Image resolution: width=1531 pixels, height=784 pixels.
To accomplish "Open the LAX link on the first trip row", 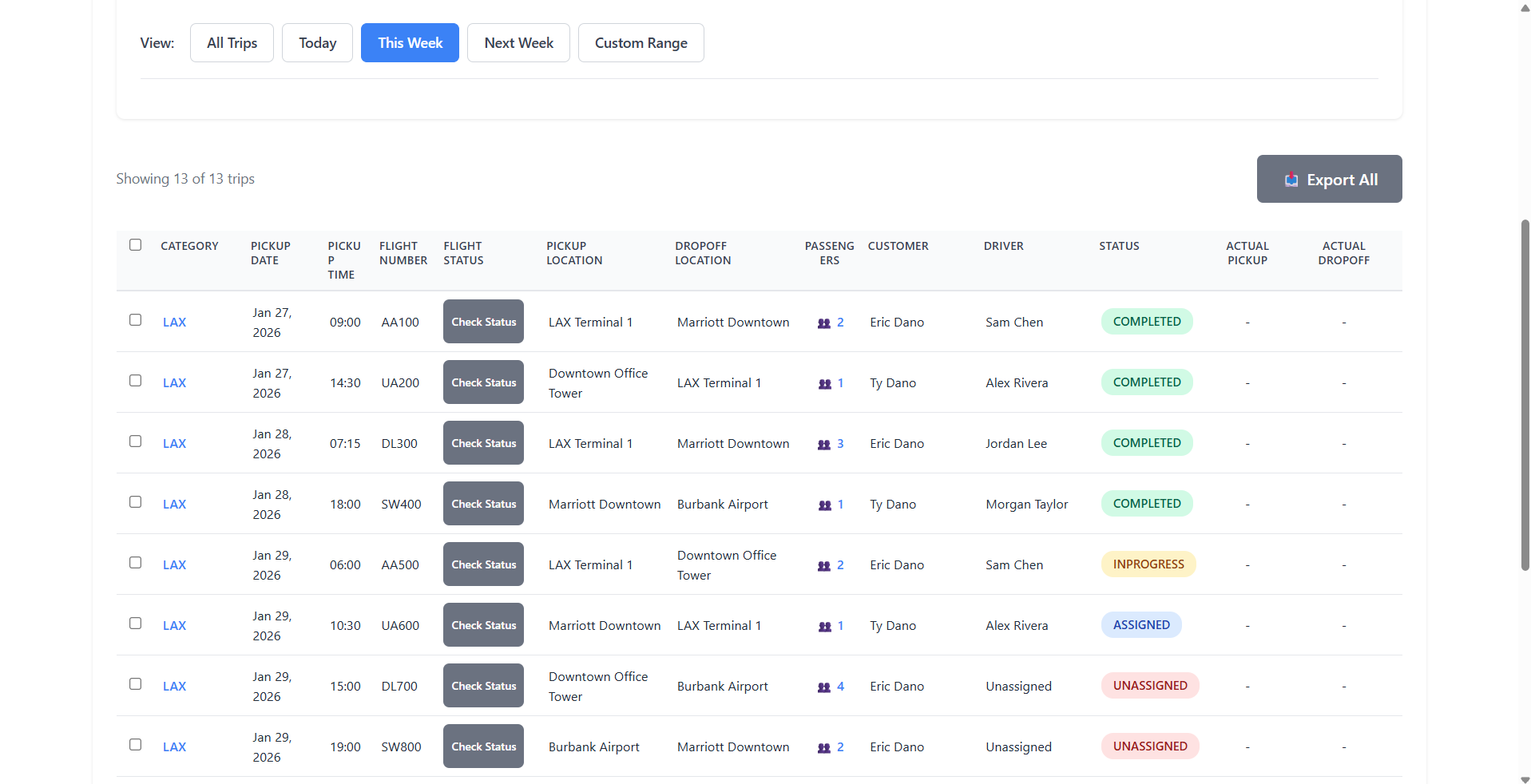I will pyautogui.click(x=174, y=323).
